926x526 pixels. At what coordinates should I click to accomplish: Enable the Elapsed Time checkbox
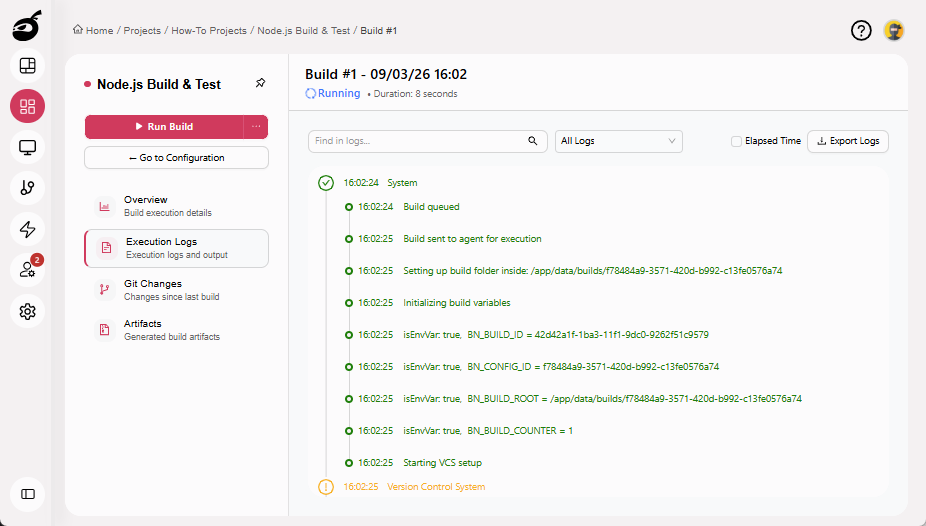pos(736,141)
